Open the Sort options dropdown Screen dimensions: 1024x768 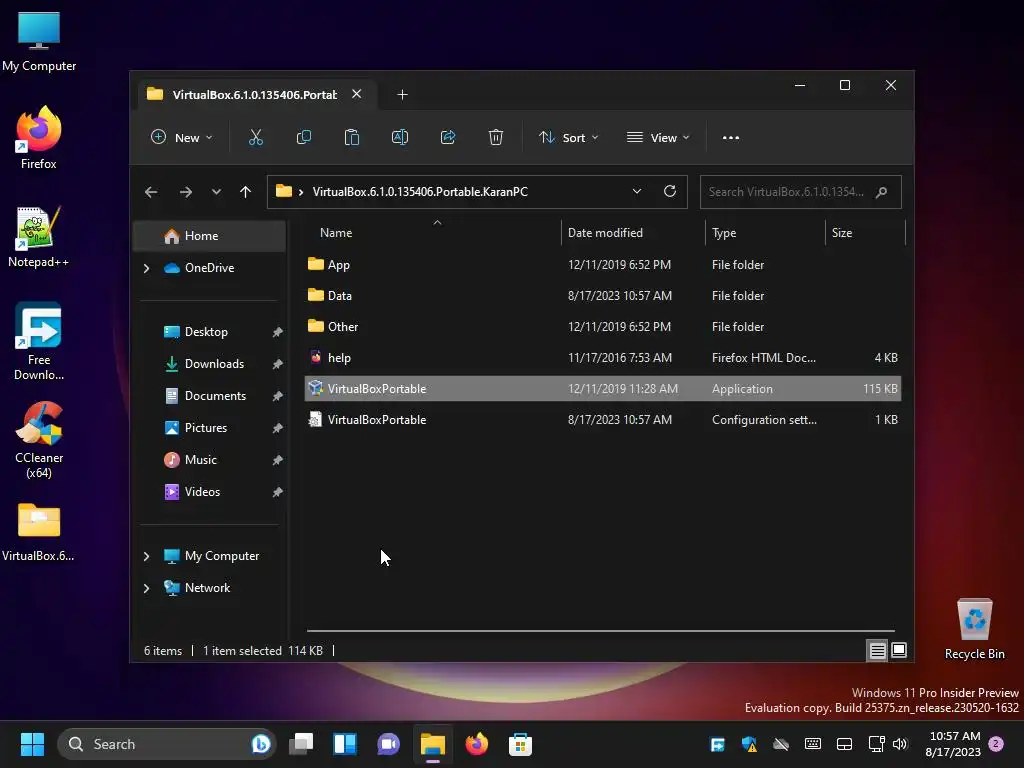pos(568,138)
